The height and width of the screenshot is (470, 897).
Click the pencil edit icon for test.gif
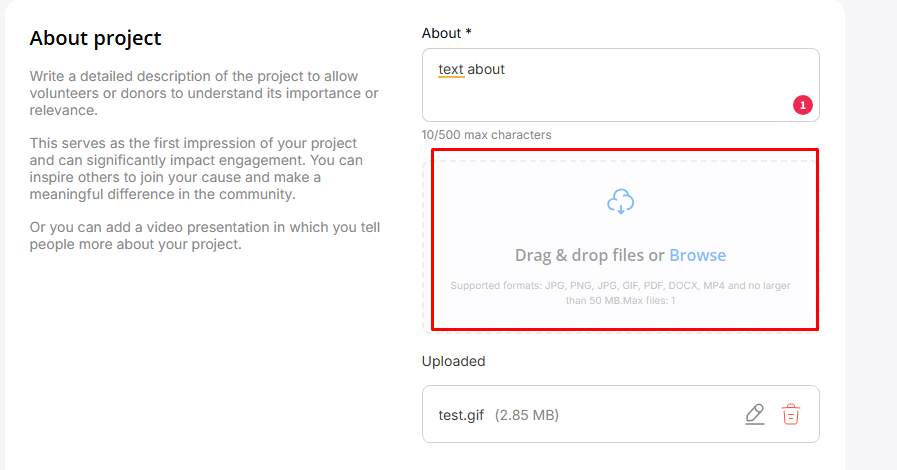pyautogui.click(x=755, y=414)
